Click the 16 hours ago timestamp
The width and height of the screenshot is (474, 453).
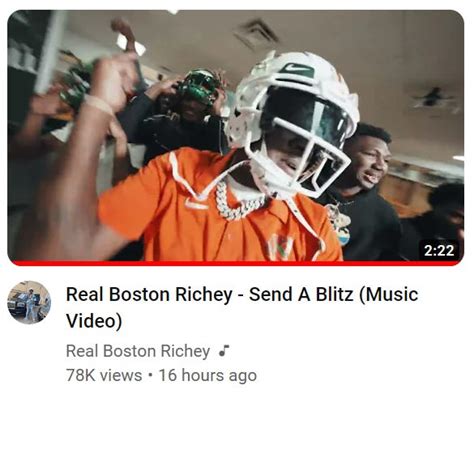point(208,375)
